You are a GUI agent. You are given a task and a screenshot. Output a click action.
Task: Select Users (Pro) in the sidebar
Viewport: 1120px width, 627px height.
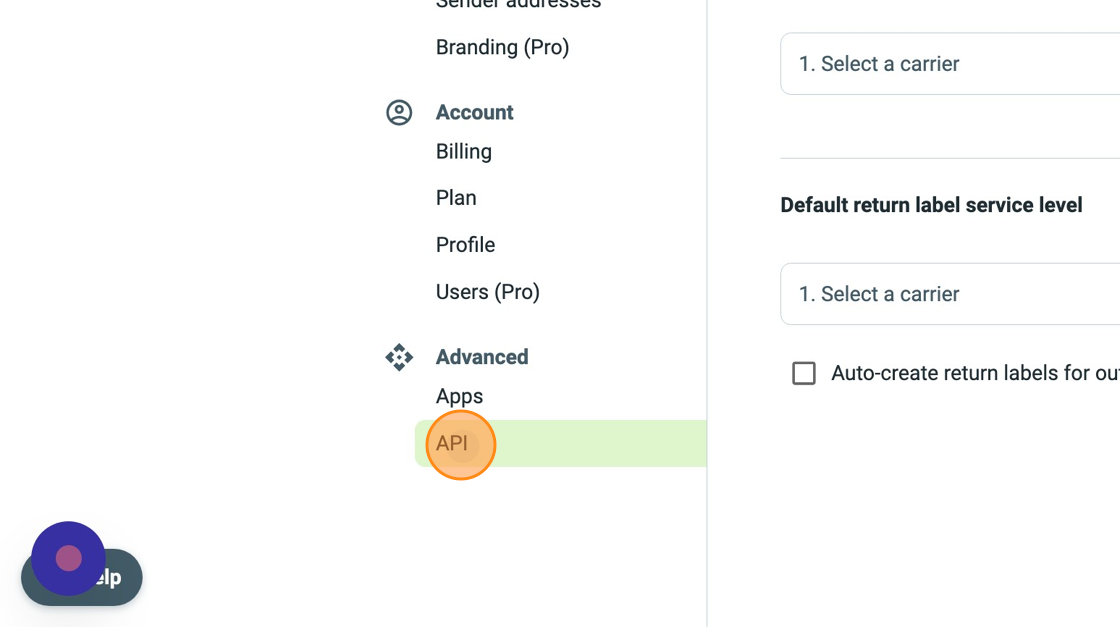tap(487, 291)
